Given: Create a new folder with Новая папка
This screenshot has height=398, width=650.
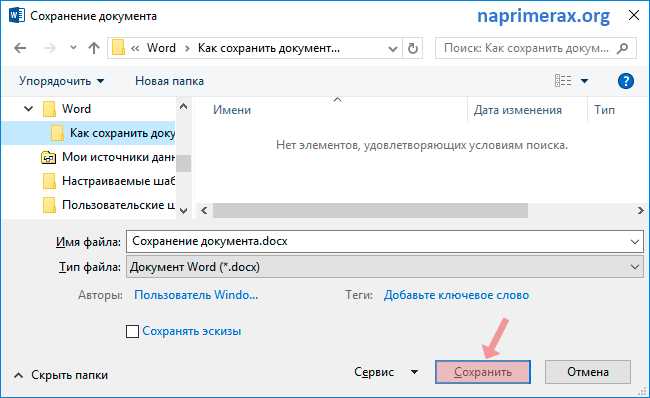Looking at the screenshot, I should (x=169, y=81).
